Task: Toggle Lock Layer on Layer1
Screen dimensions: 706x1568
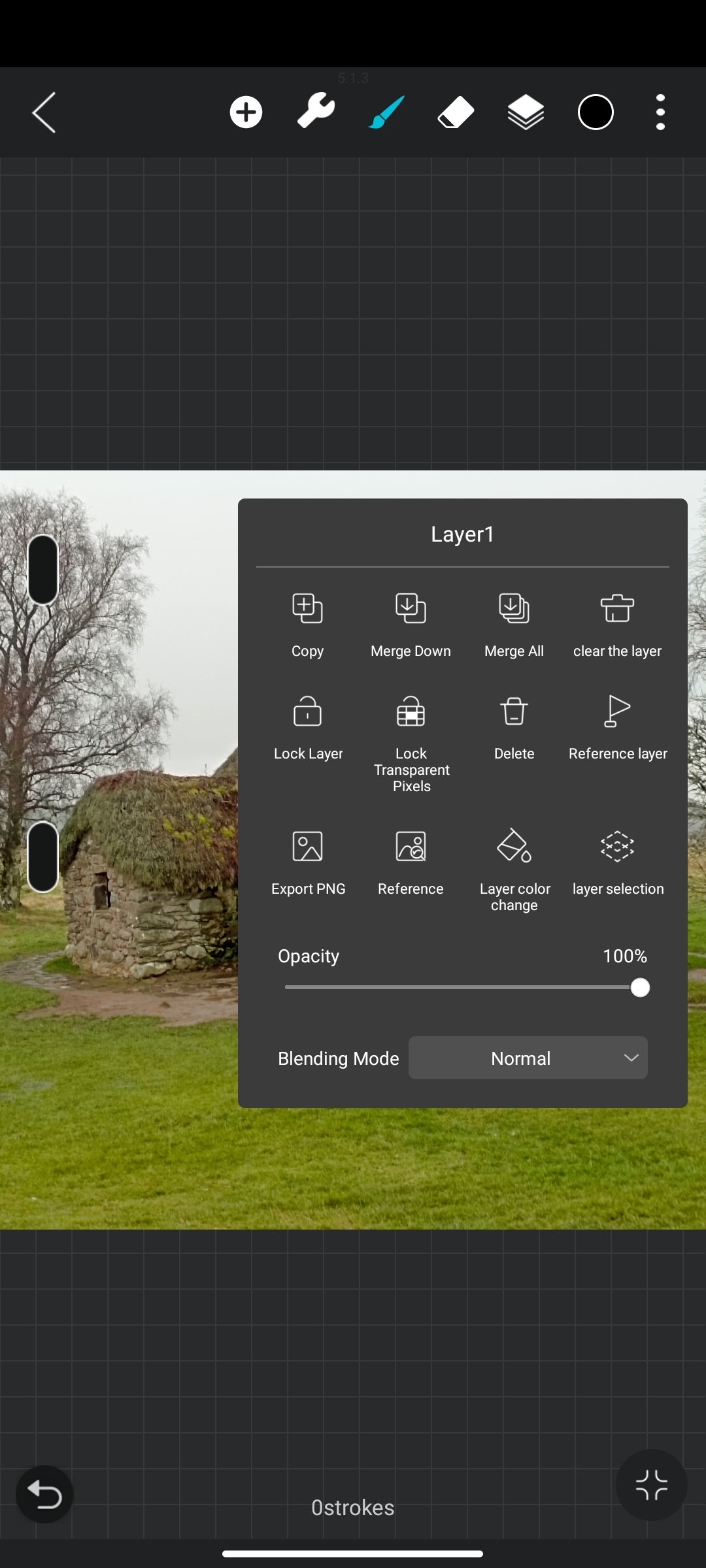Action: tap(308, 727)
